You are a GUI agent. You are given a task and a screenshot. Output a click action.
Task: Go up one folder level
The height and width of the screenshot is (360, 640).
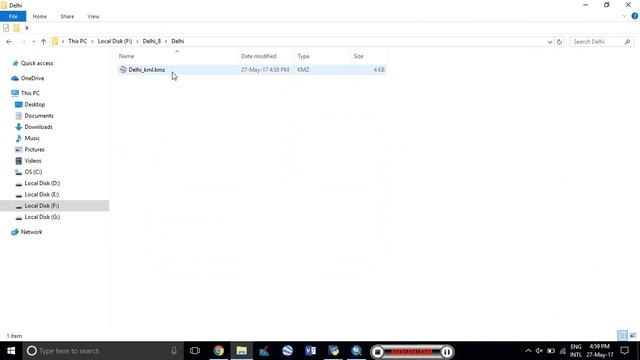click(x=43, y=42)
